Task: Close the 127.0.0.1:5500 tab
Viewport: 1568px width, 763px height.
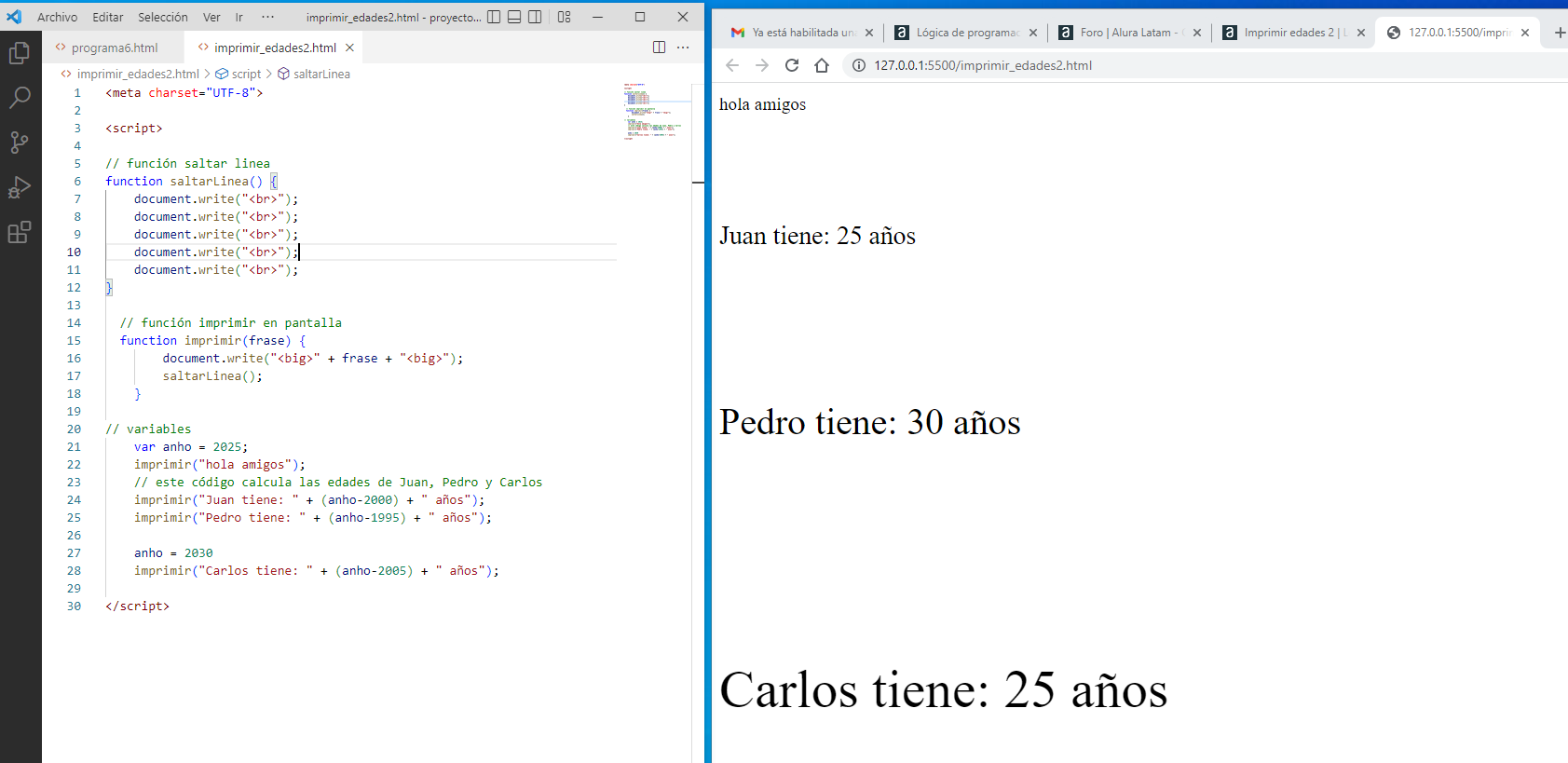Action: click(x=1525, y=33)
